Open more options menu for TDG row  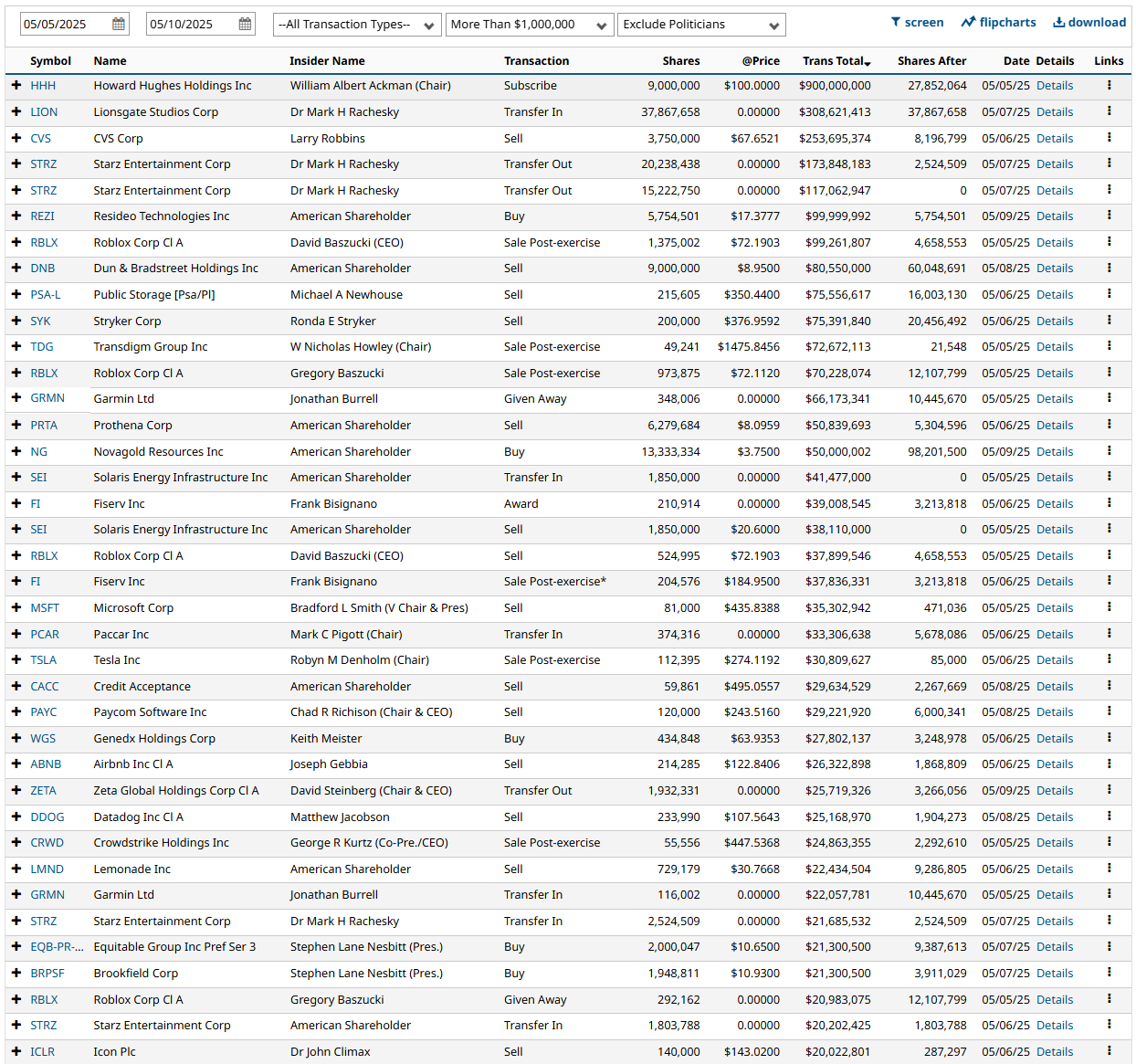point(1110,346)
